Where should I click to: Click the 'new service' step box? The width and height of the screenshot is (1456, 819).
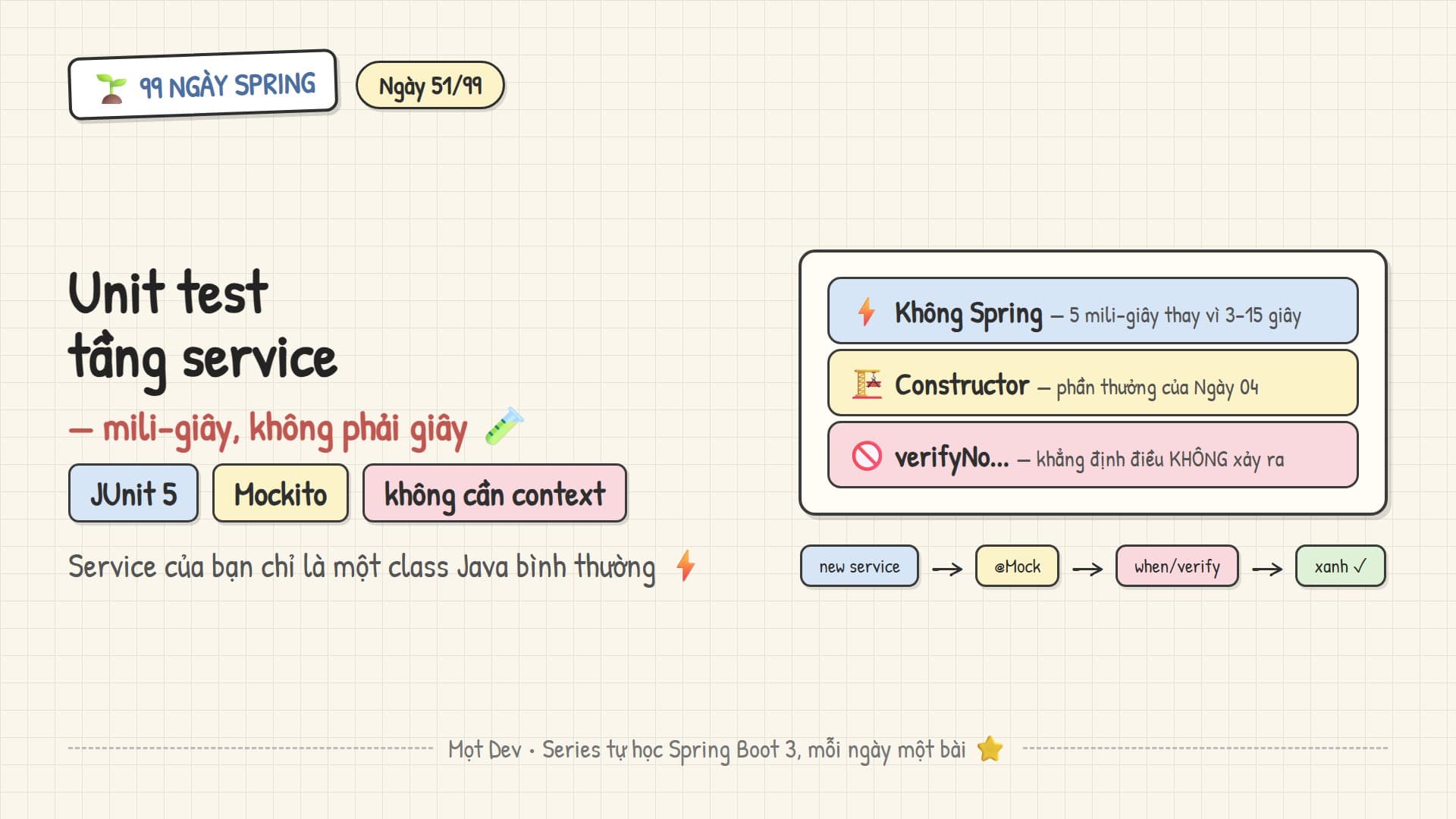point(859,566)
